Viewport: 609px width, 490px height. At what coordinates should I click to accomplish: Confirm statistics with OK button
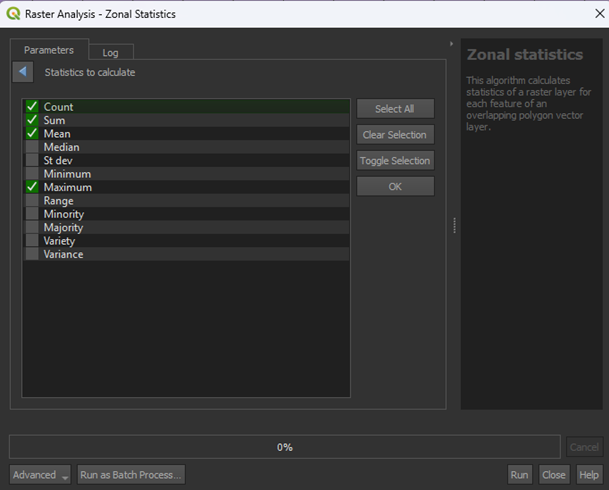395,187
